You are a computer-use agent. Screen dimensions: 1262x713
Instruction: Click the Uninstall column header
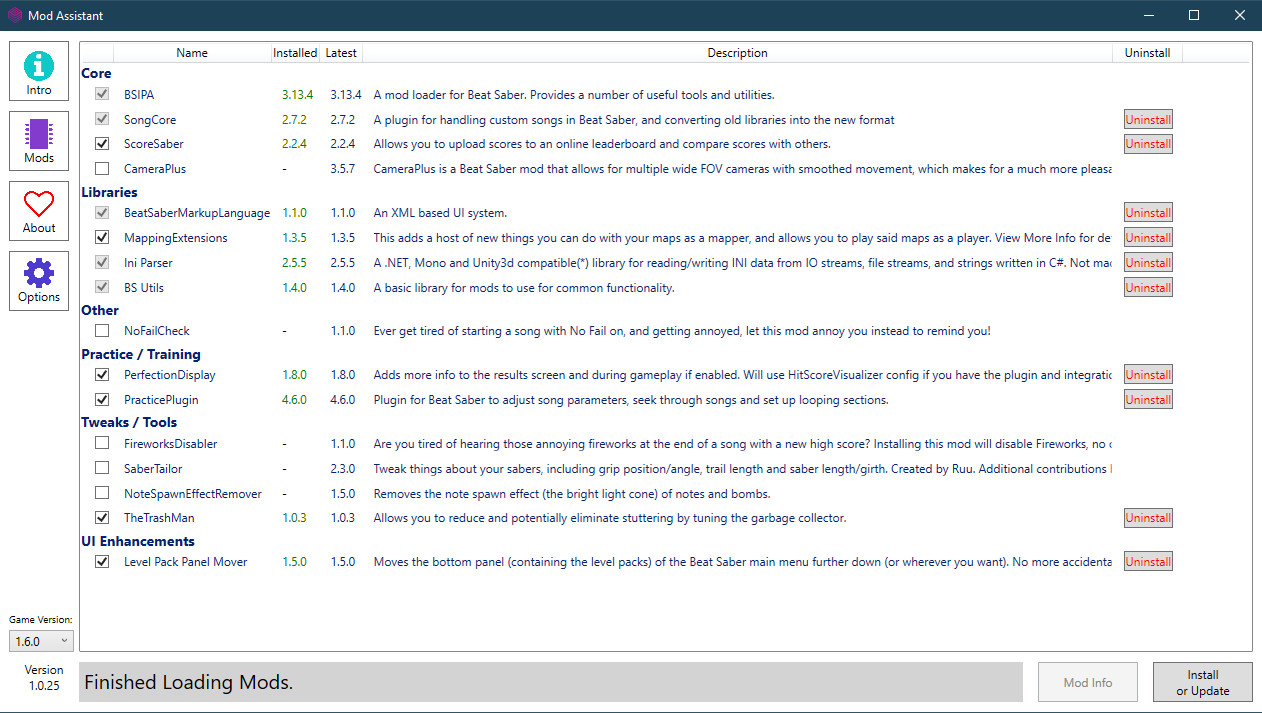1147,53
